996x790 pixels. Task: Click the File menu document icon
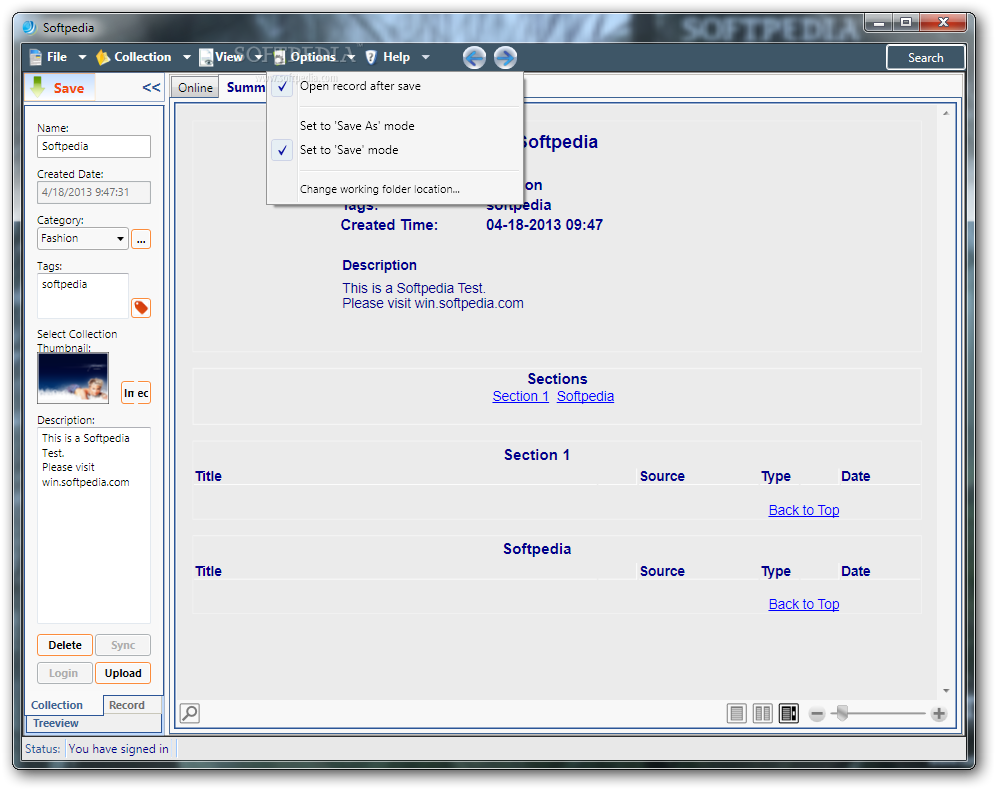click(x=36, y=58)
